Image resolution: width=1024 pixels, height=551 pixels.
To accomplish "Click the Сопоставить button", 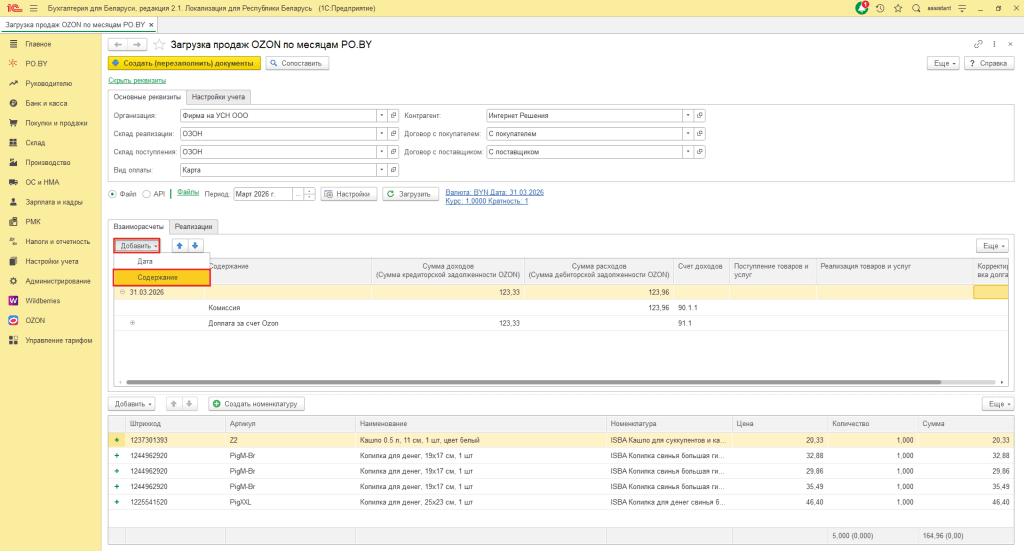I will click(x=297, y=63).
